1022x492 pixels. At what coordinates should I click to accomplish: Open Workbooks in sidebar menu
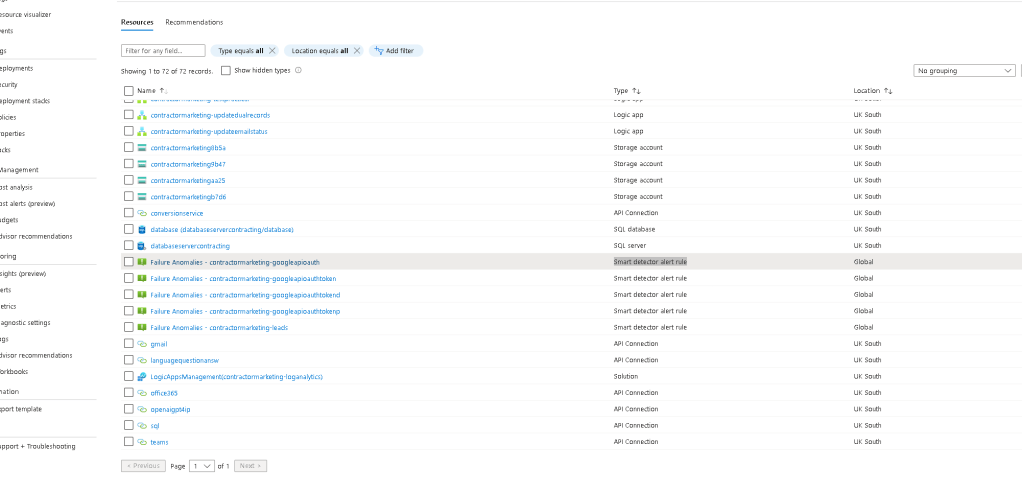click(14, 371)
